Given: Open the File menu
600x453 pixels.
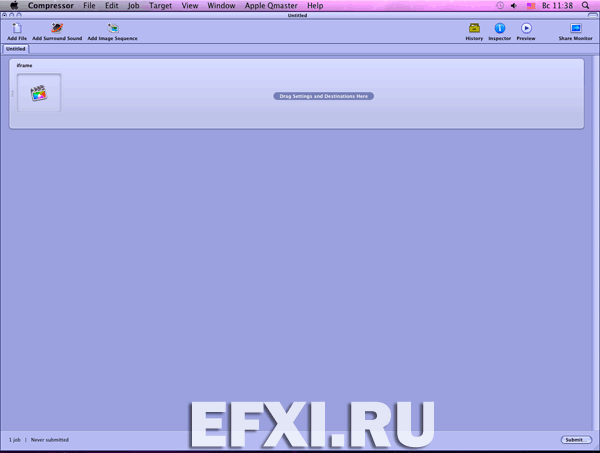Looking at the screenshot, I should click(x=89, y=6).
